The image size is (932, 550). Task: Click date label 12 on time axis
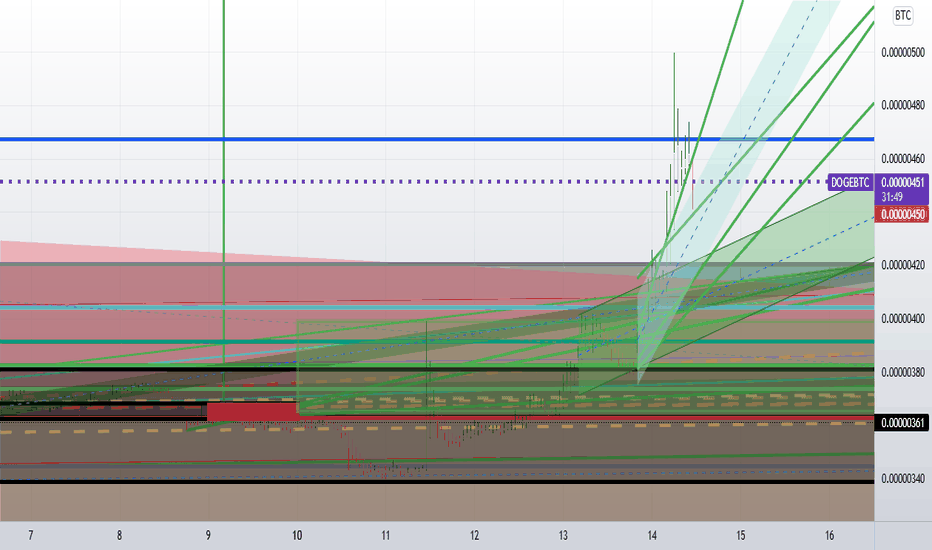click(x=474, y=536)
